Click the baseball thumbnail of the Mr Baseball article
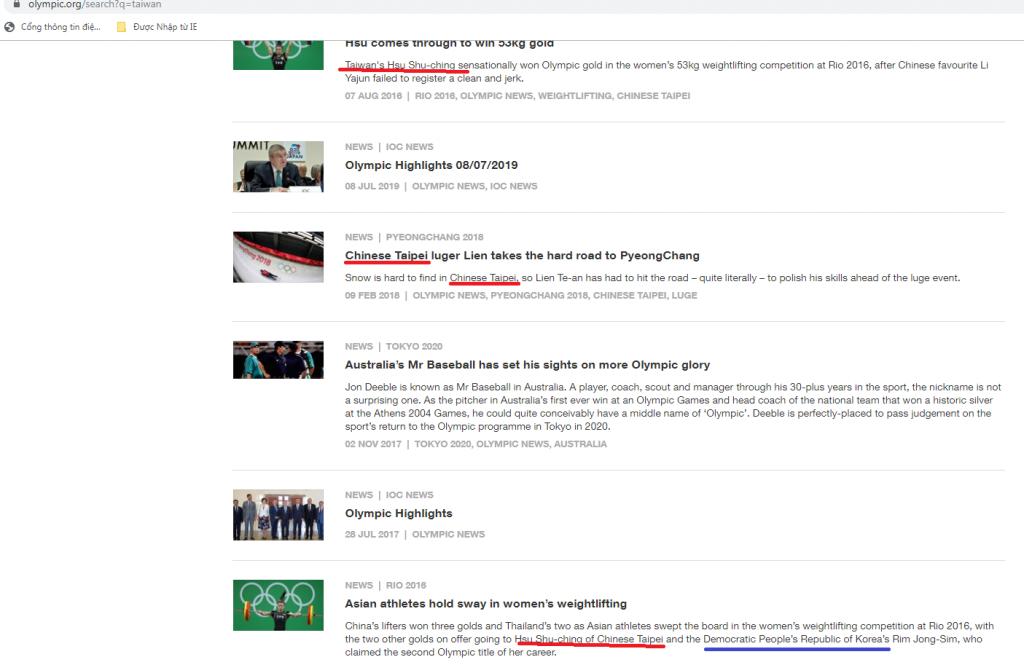The image size is (1024, 665). (278, 360)
